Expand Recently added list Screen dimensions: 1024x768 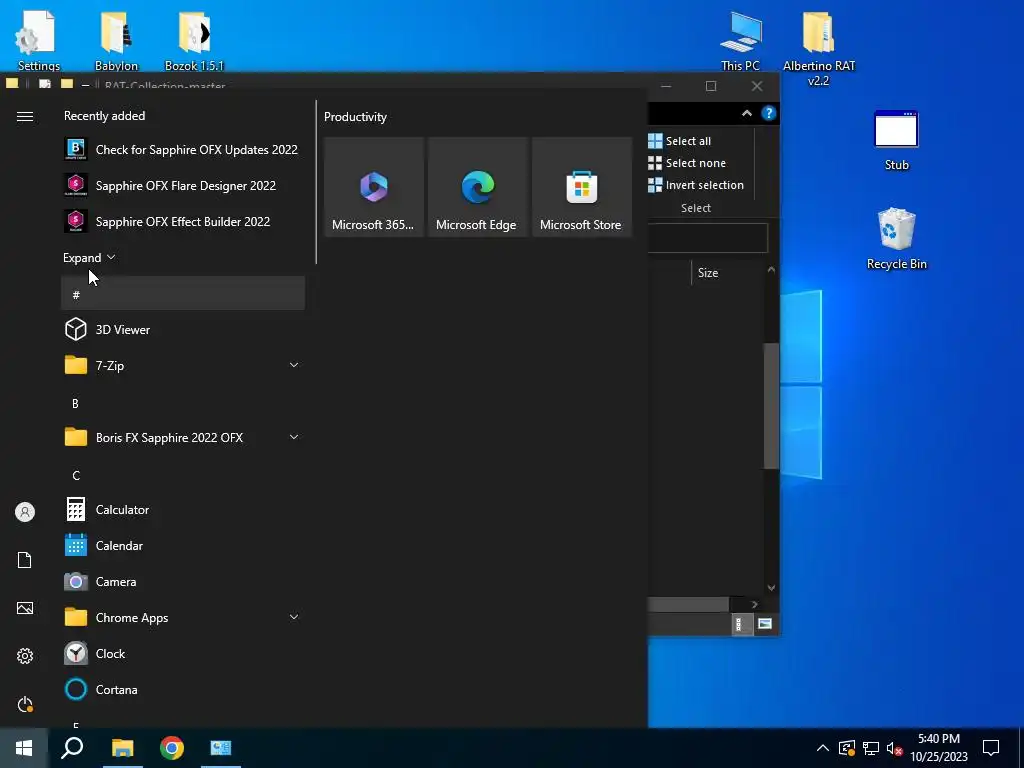[x=89, y=257]
